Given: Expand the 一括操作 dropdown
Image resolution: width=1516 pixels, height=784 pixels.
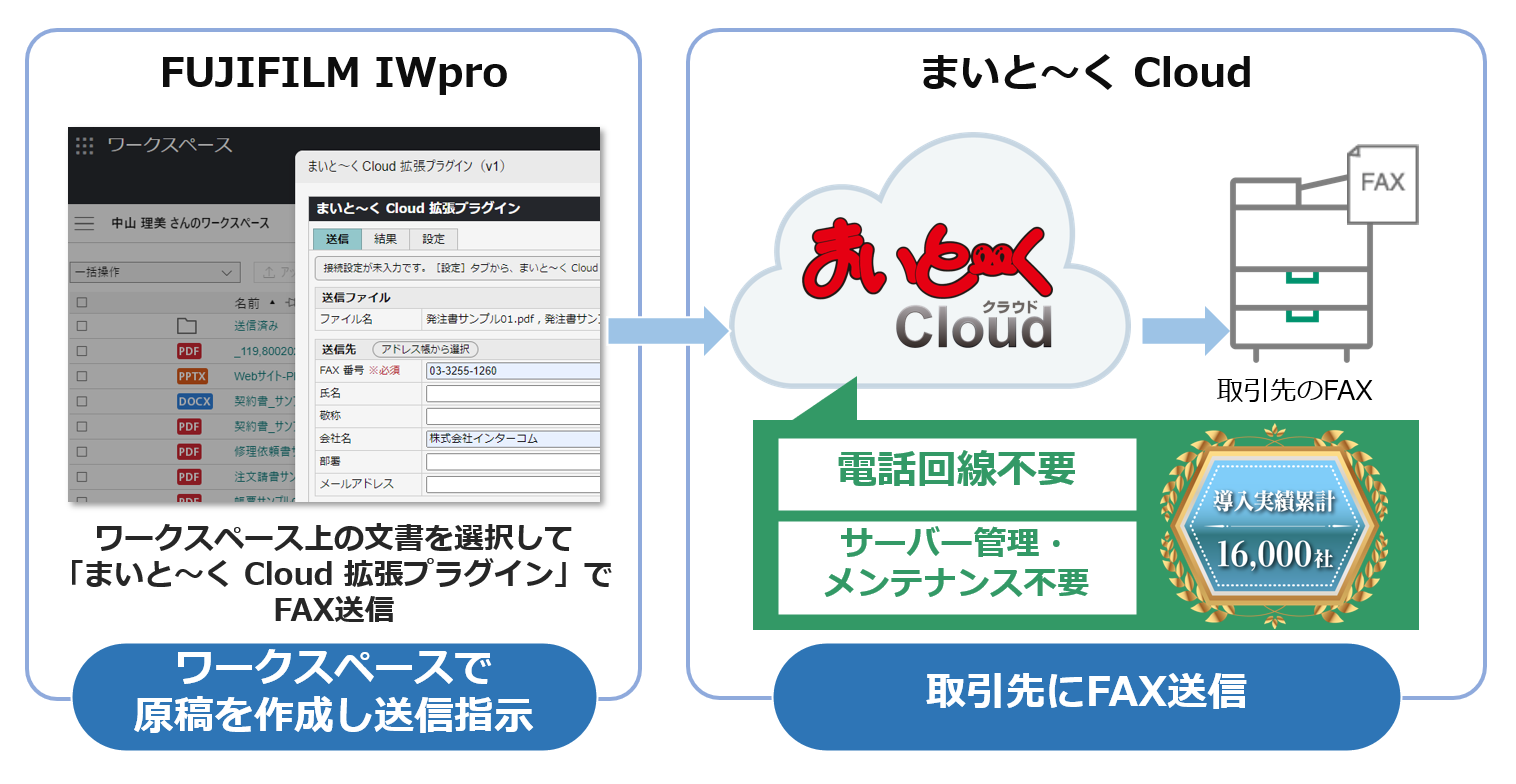Looking at the screenshot, I should 155,272.
